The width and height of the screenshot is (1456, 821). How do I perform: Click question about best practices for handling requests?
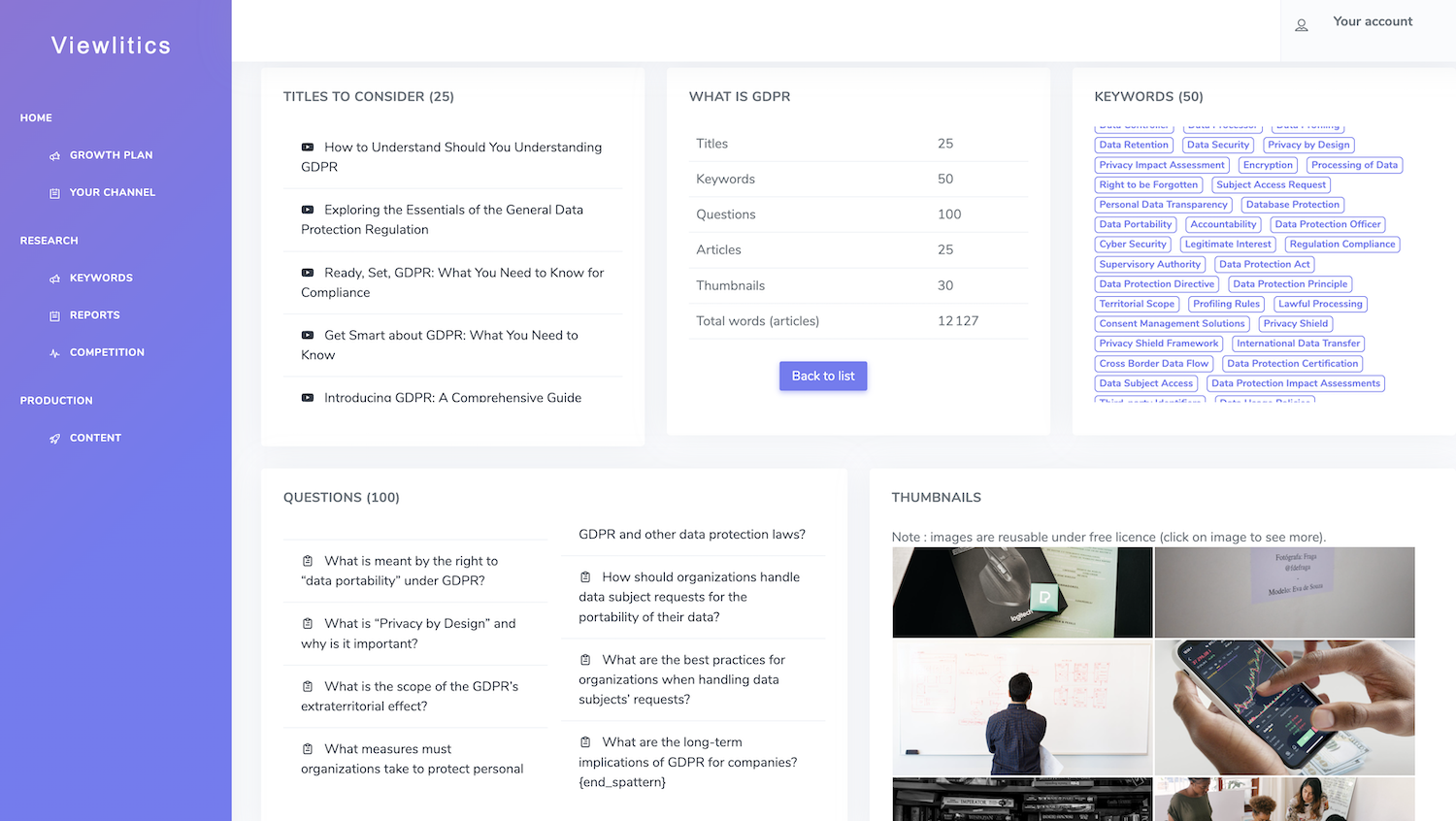click(682, 679)
